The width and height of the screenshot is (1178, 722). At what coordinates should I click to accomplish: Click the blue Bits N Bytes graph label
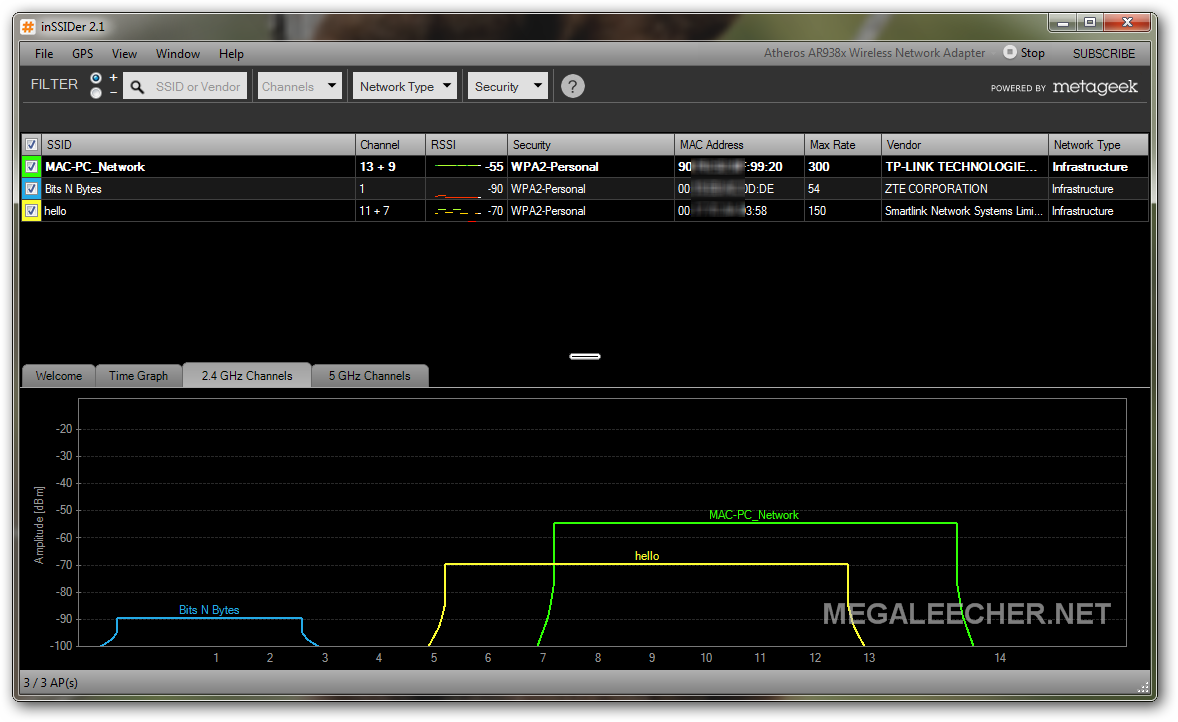pyautogui.click(x=209, y=610)
